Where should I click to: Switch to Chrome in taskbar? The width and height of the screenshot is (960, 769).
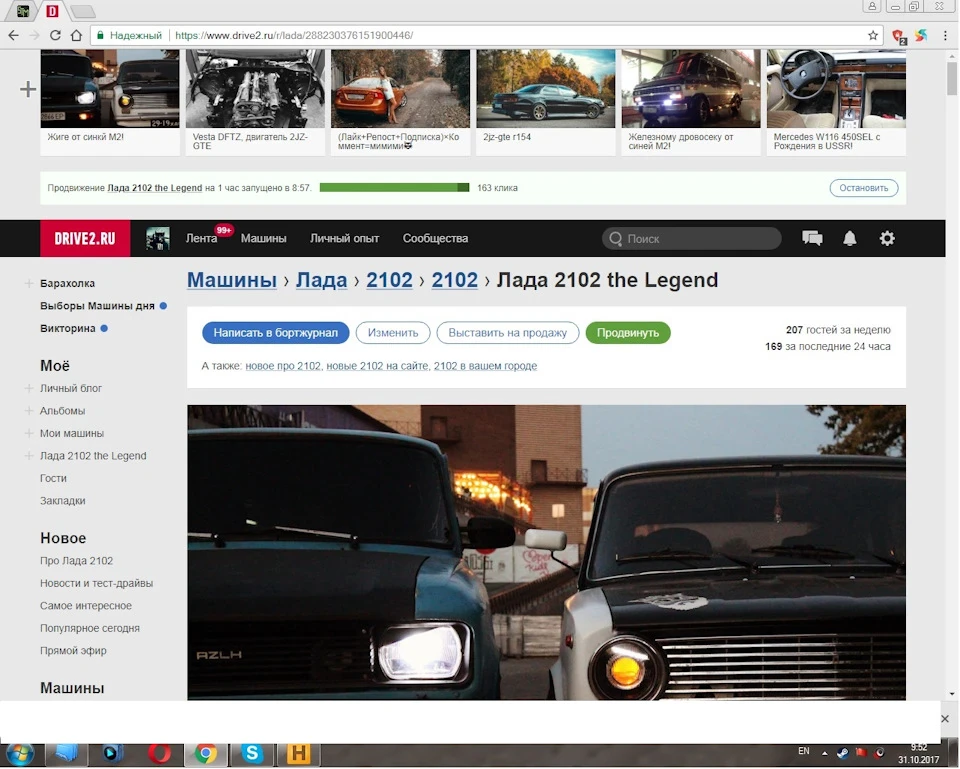206,754
